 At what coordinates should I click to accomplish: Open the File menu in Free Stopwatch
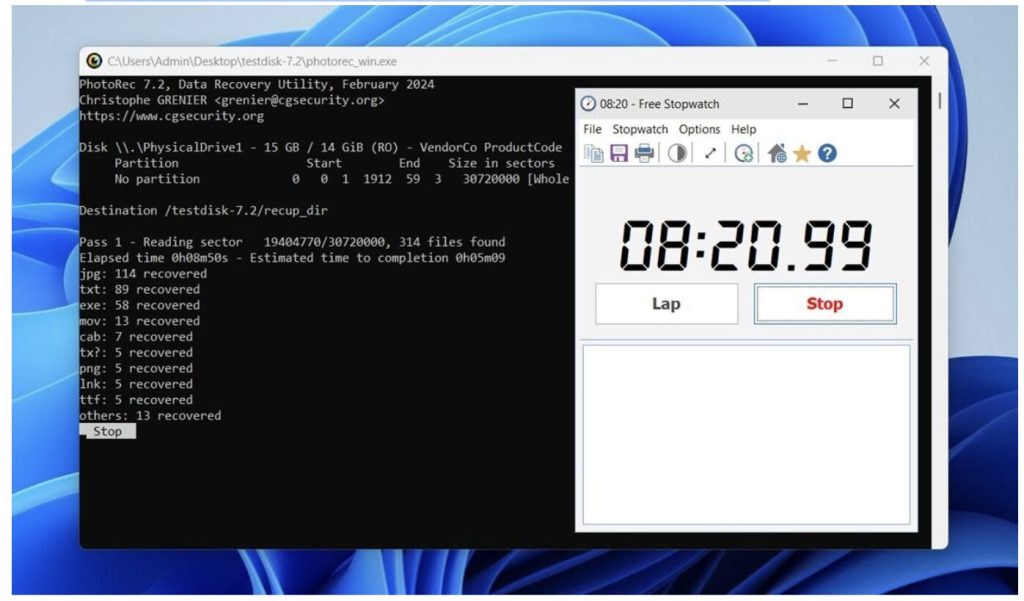(592, 129)
